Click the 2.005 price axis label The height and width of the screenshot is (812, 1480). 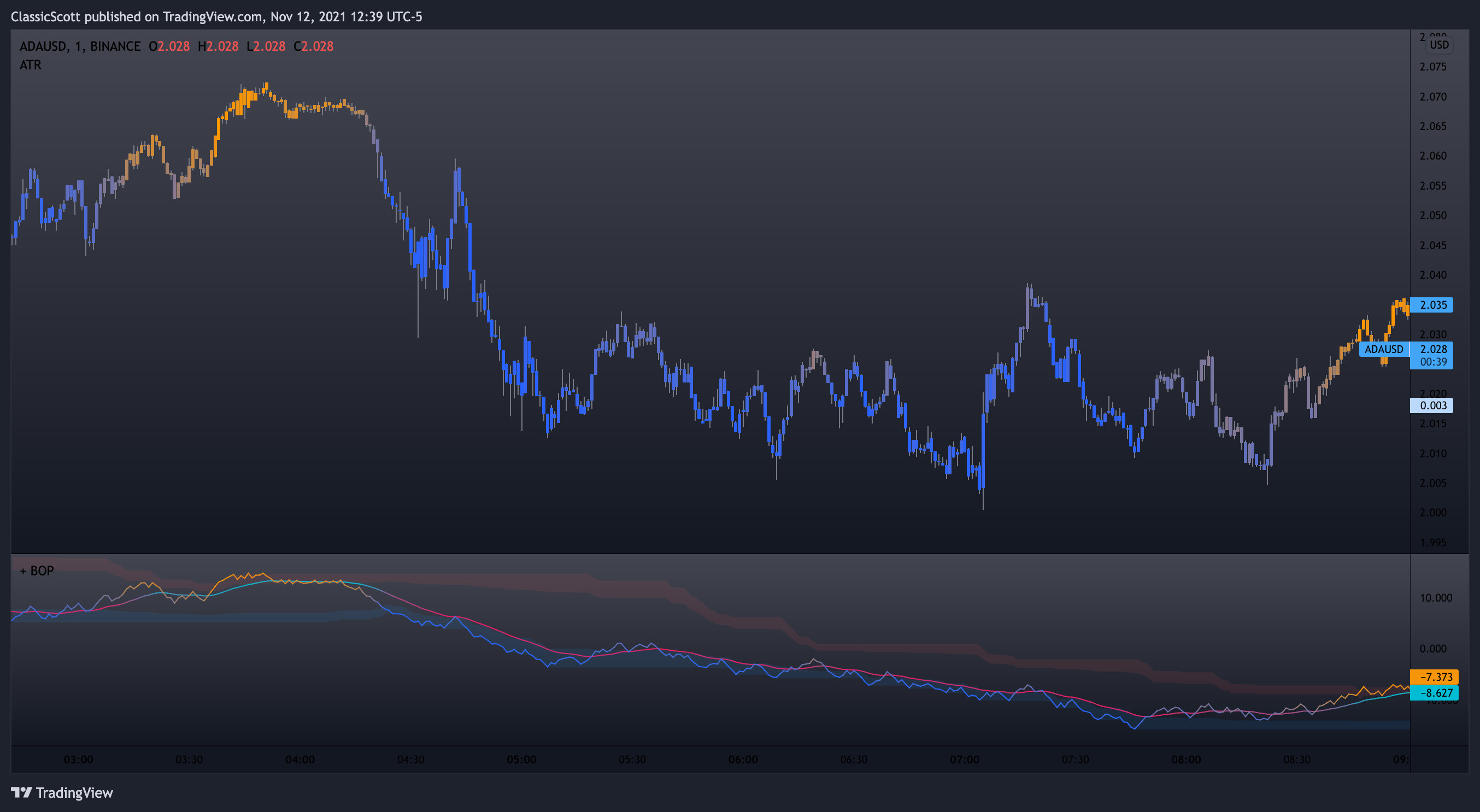point(1433,483)
